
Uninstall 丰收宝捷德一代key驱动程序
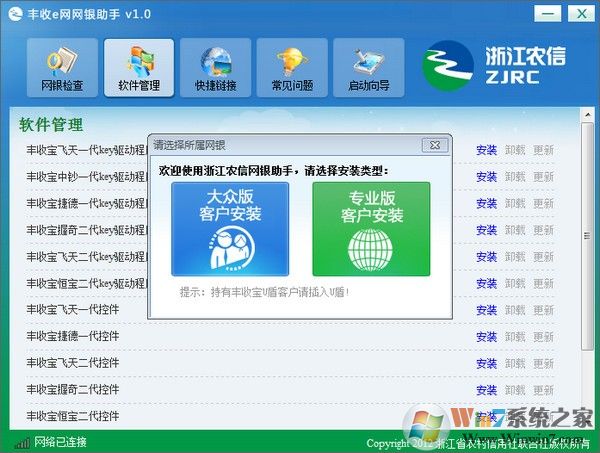pyautogui.click(x=515, y=203)
